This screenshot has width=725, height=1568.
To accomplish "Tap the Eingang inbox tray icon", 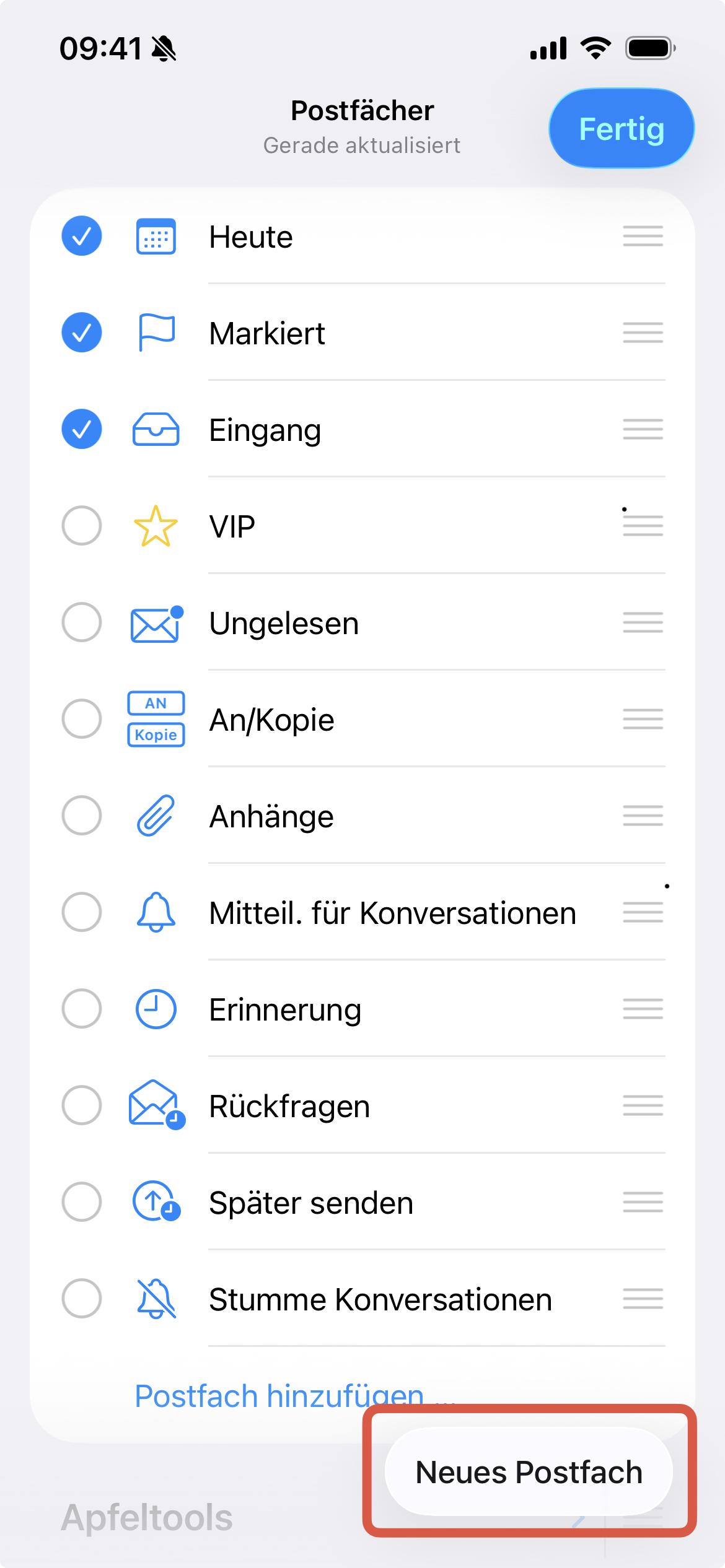I will 156,429.
